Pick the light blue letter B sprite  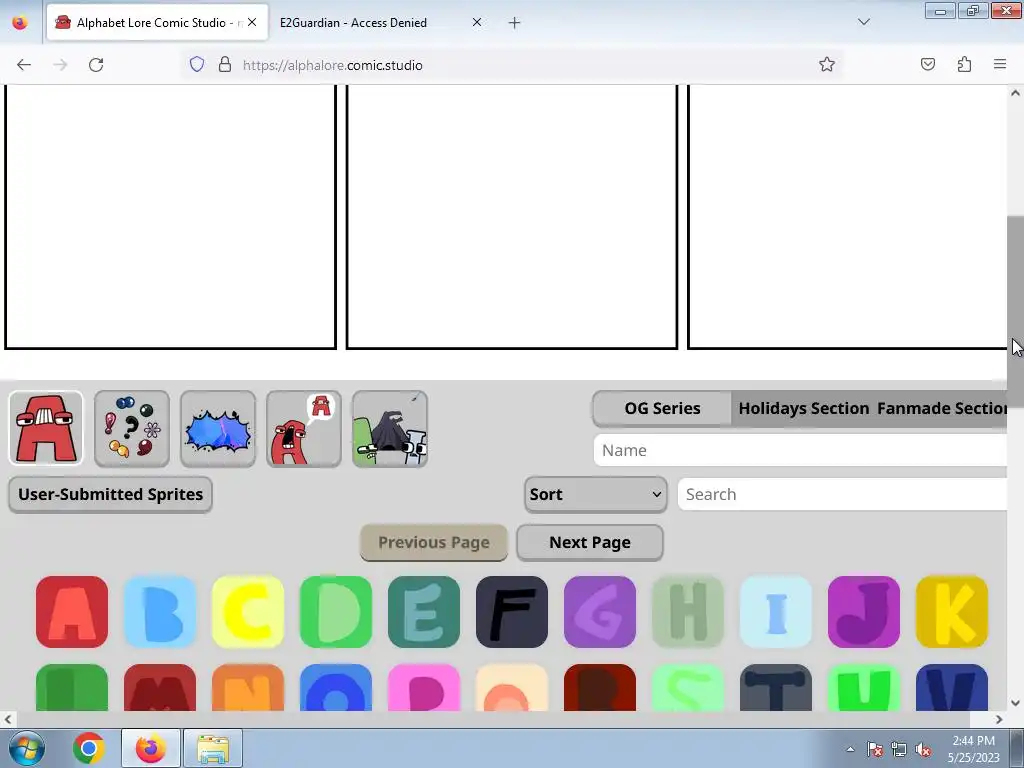(x=160, y=612)
